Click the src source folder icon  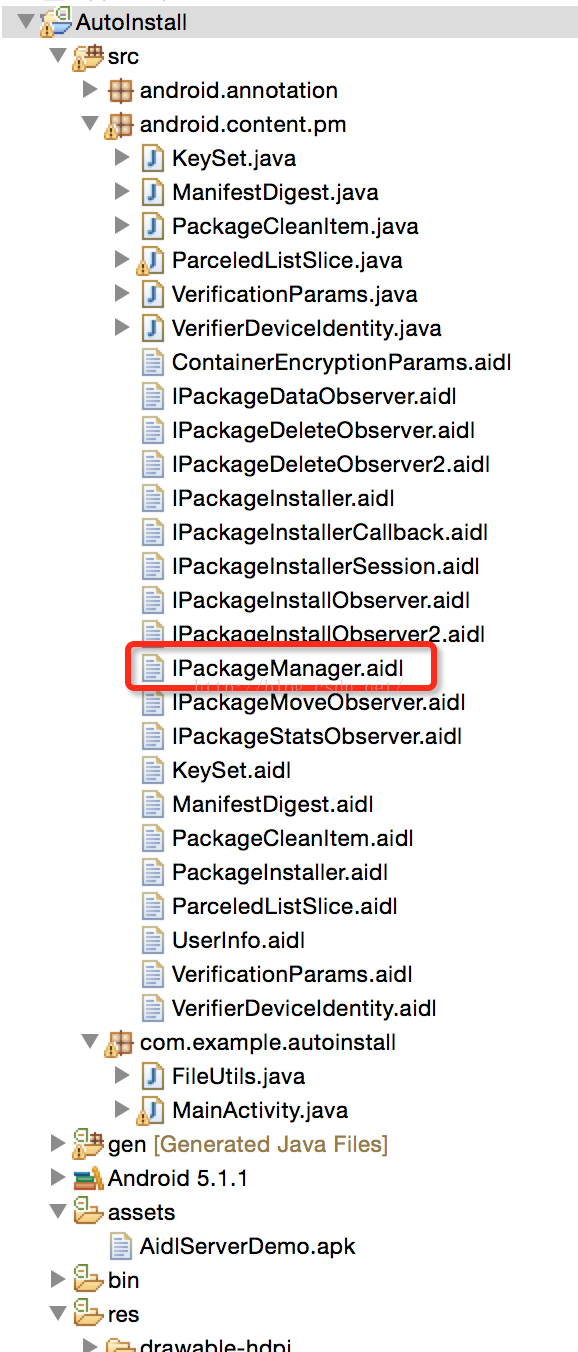[x=86, y=56]
